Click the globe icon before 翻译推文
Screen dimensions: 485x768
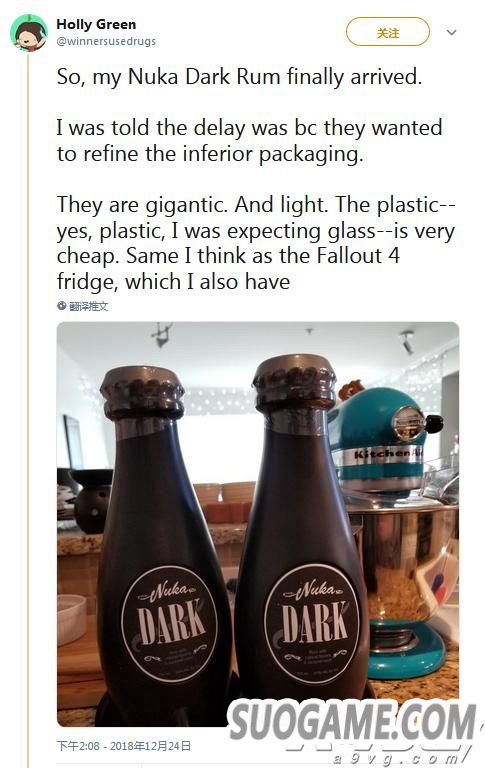point(62,306)
